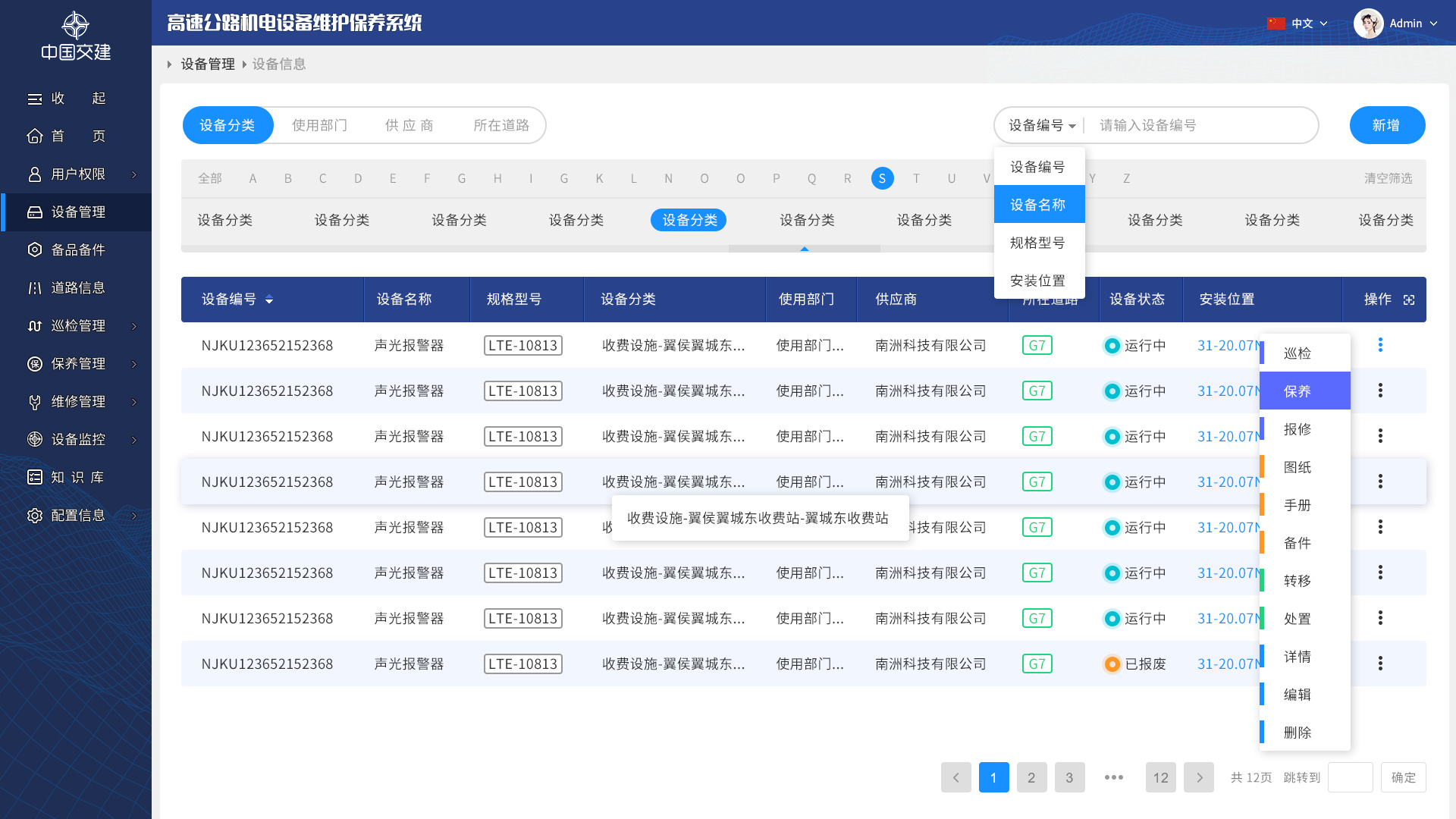This screenshot has width=1456, height=819.
Task: Open the three-dot action menu of the first row
Action: tap(1380, 345)
